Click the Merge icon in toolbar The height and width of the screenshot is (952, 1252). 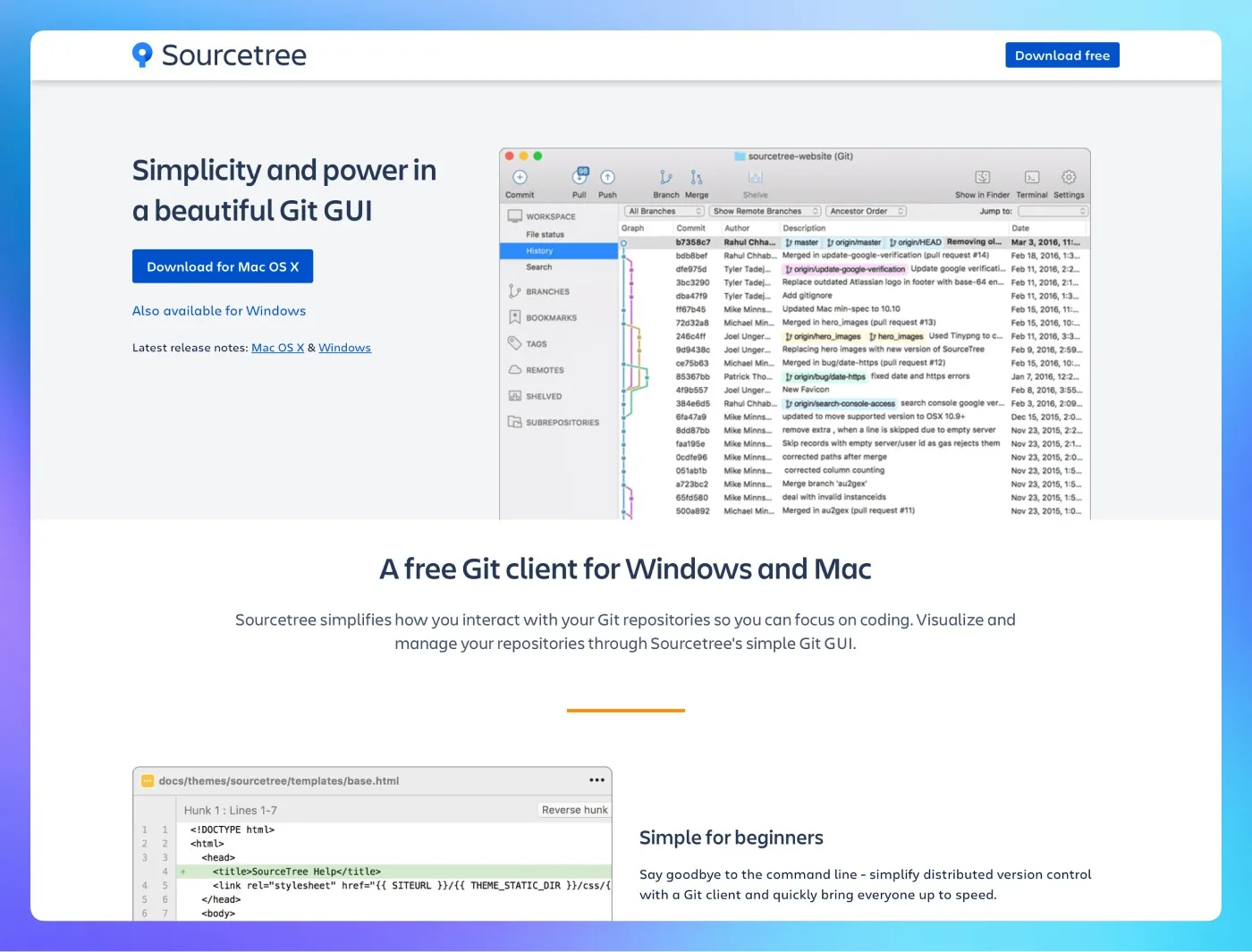pos(697,177)
